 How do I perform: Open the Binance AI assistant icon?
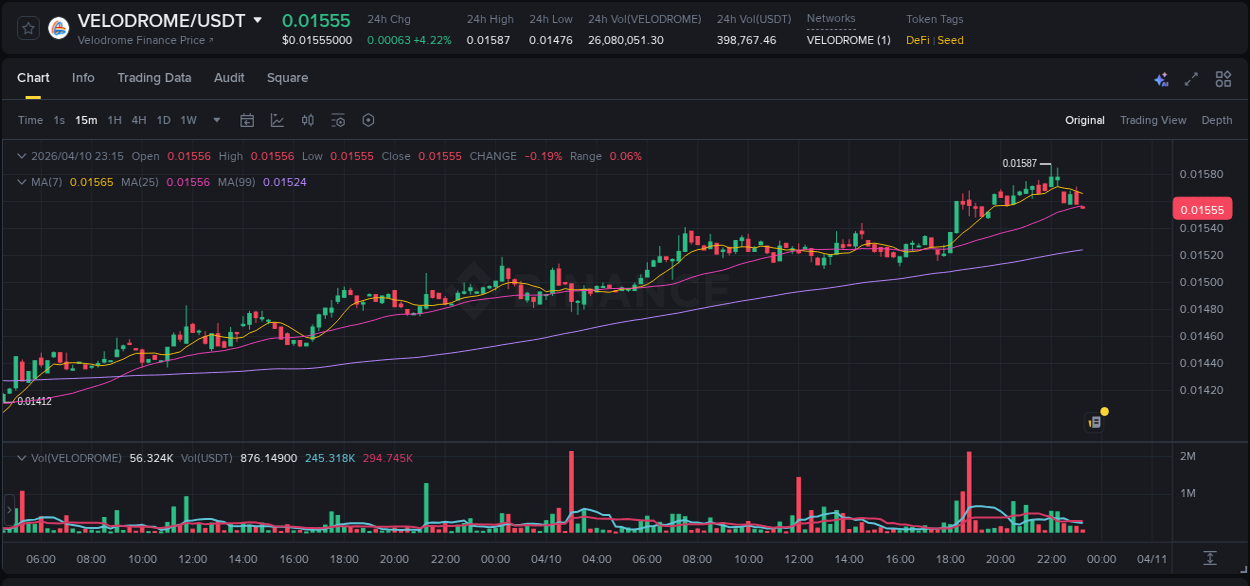tap(1161, 79)
